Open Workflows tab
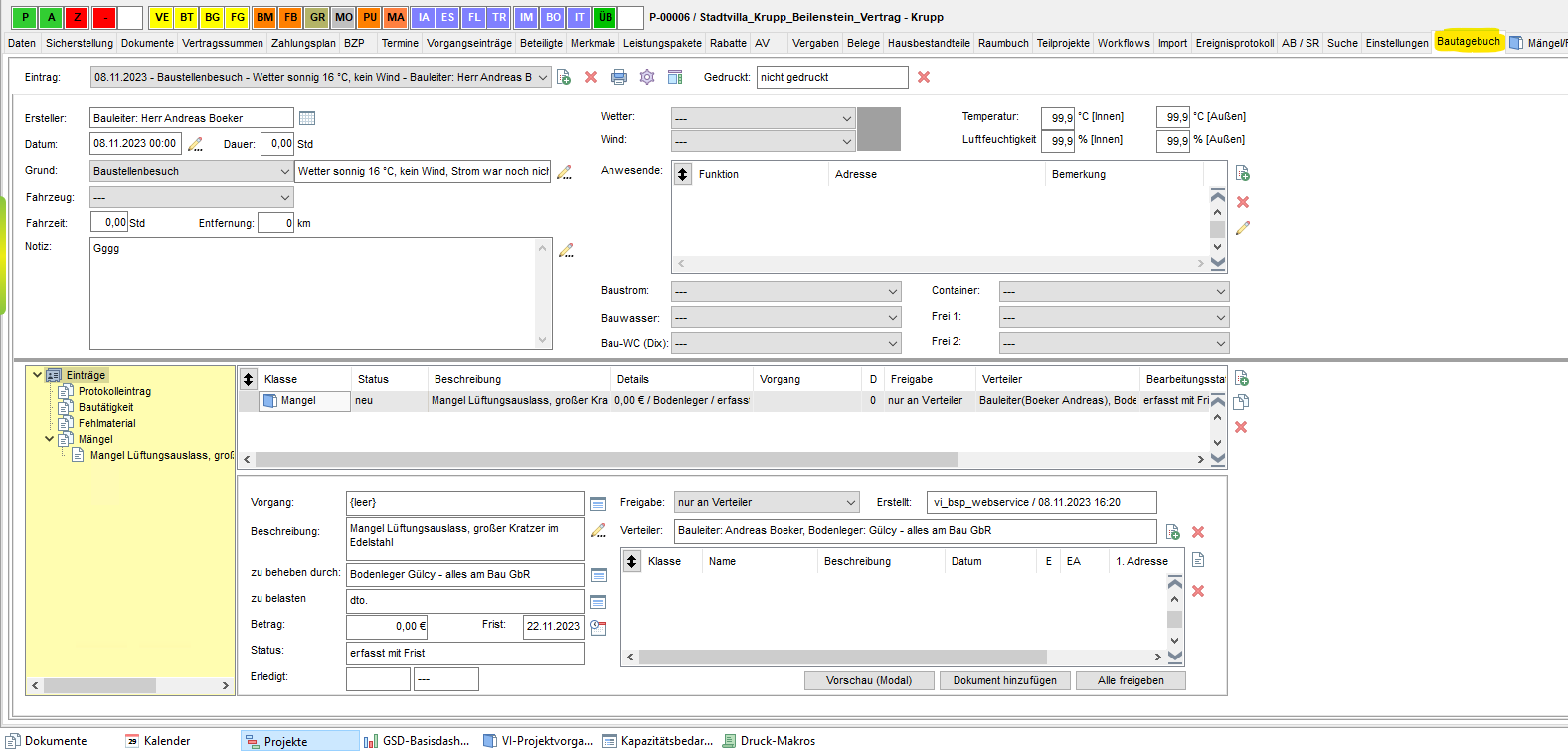Screen dimensions: 1568x752 (x=1124, y=43)
